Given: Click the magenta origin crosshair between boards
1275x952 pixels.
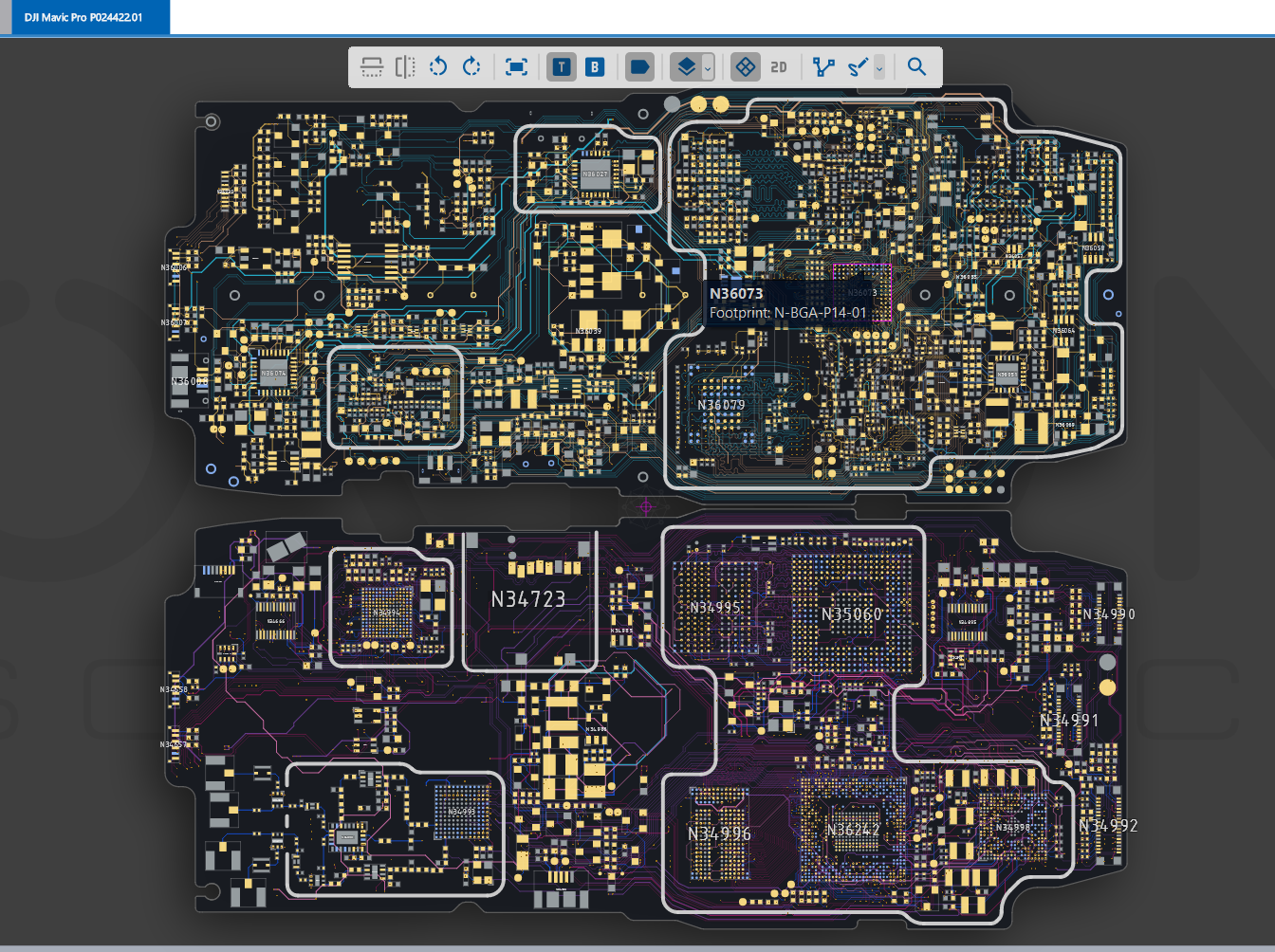Looking at the screenshot, I should (646, 506).
